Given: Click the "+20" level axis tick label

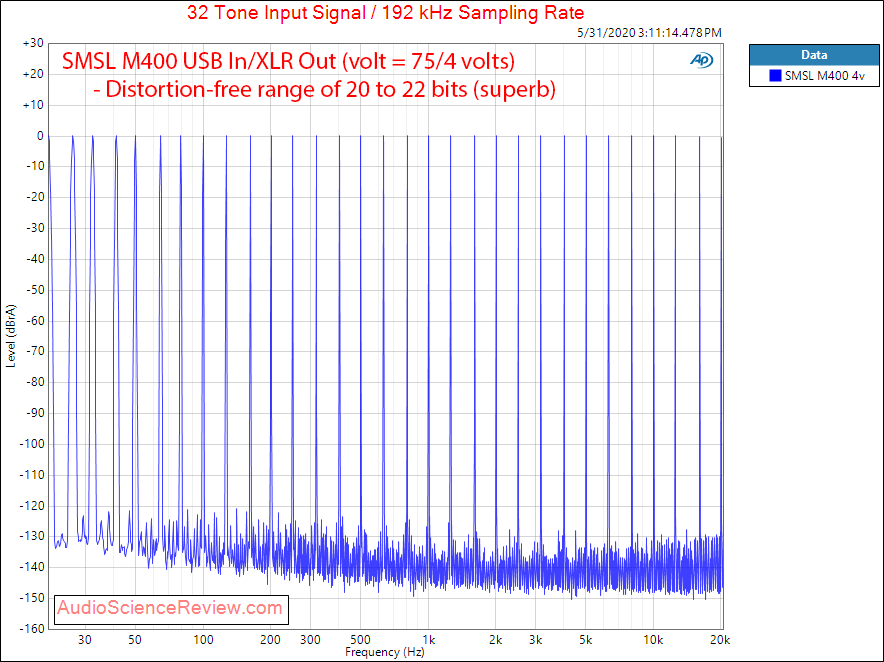Looking at the screenshot, I should pos(33,74).
